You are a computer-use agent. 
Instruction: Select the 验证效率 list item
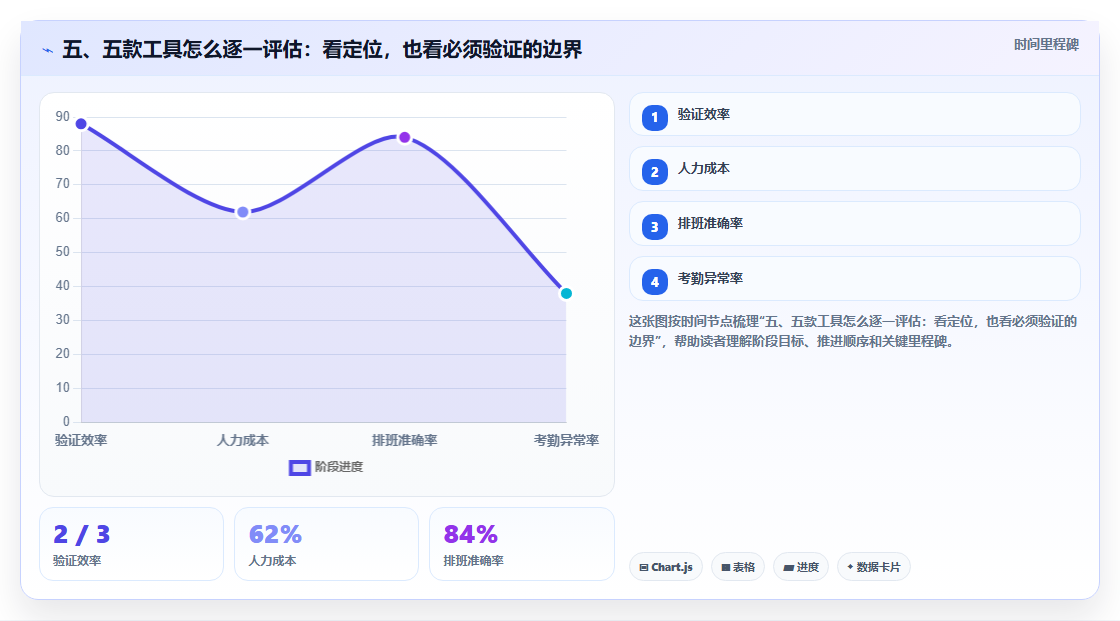(x=854, y=114)
